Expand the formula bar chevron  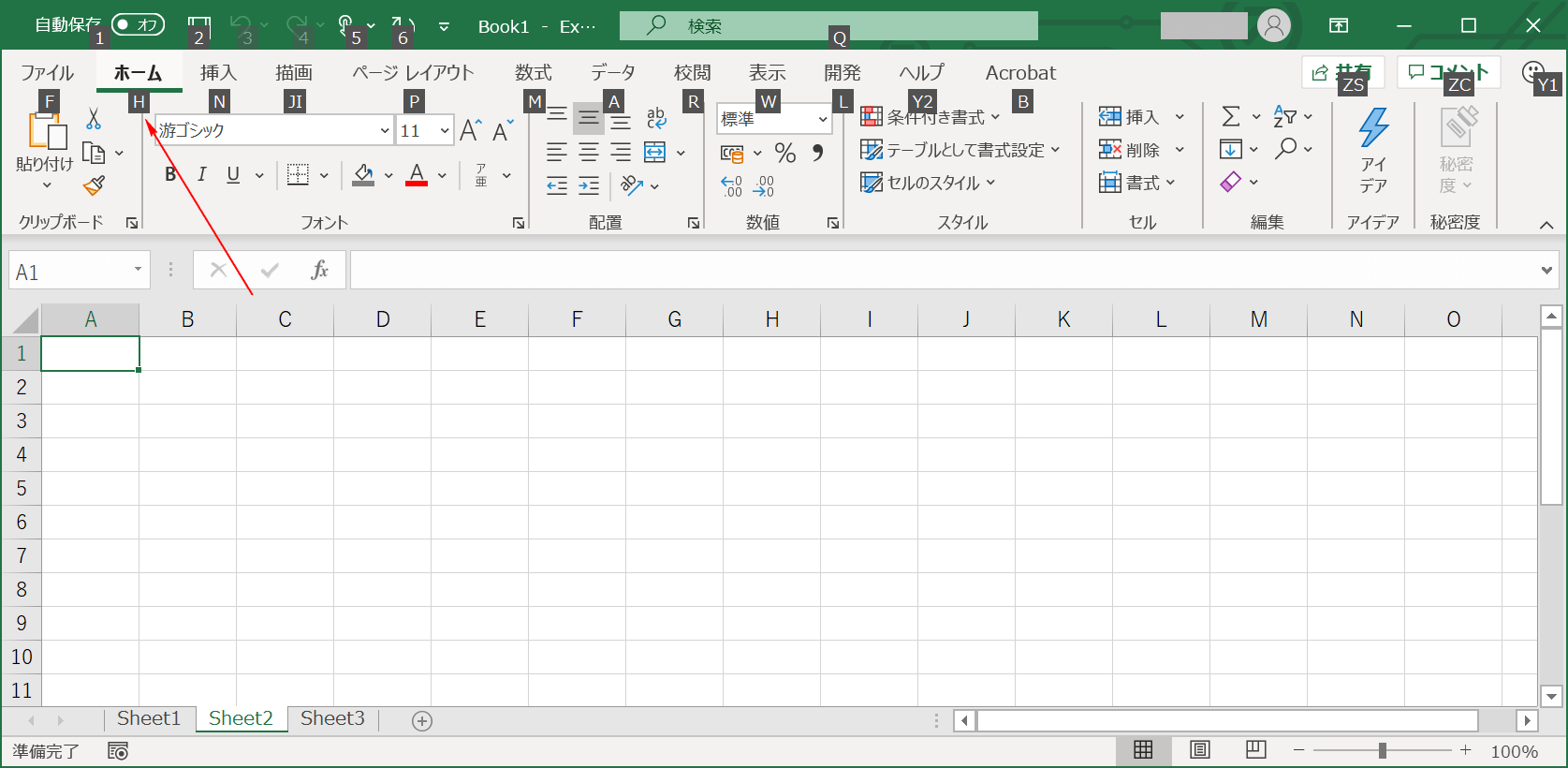pos(1546,271)
